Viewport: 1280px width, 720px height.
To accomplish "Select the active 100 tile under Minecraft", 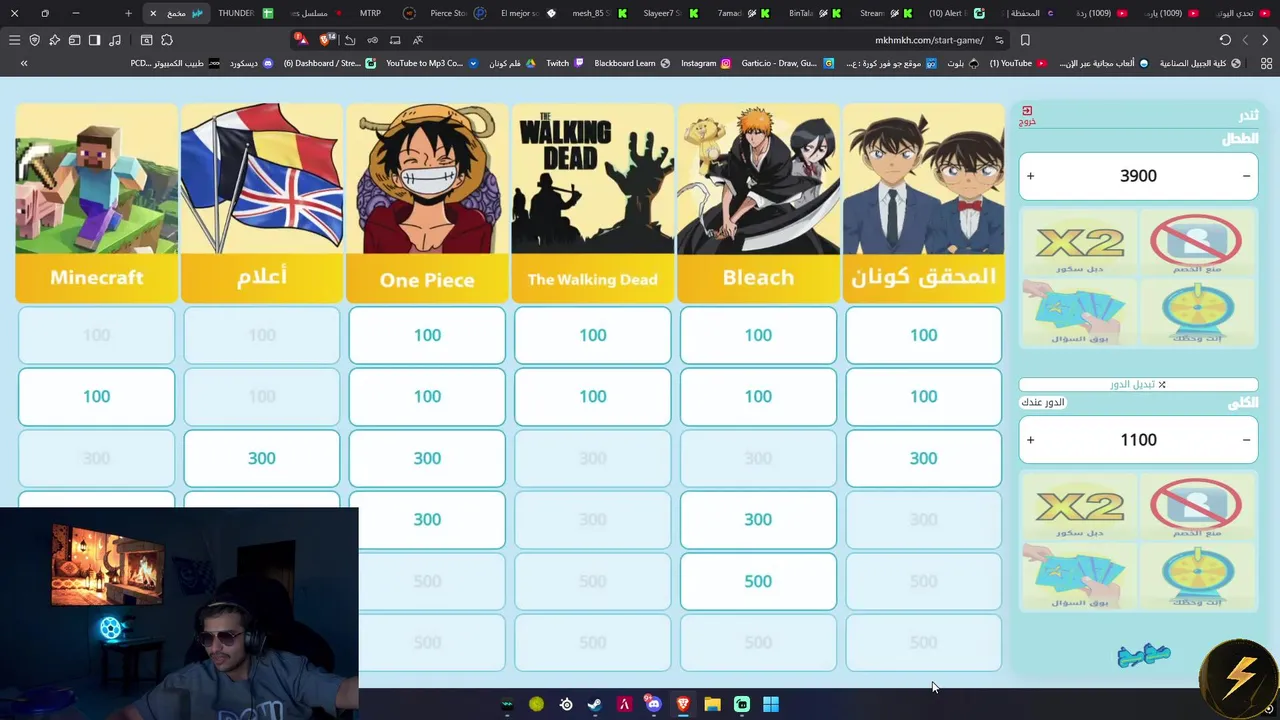I will pyautogui.click(x=96, y=397).
